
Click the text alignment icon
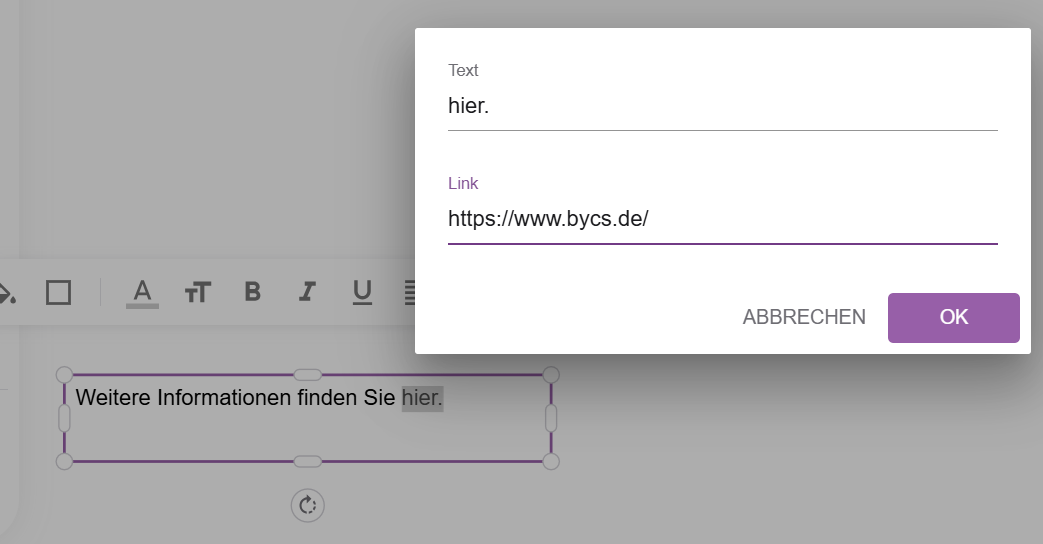point(410,293)
